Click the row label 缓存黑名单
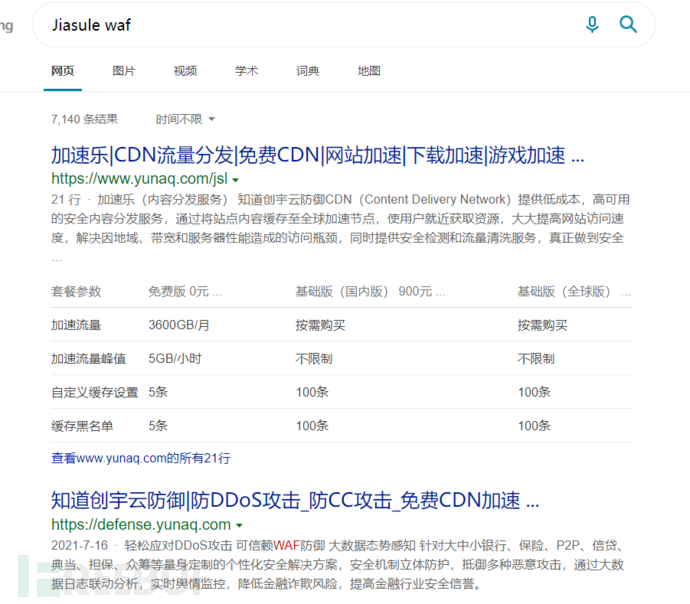Screen dimensions: 690x604 pyautogui.click(x=82, y=426)
